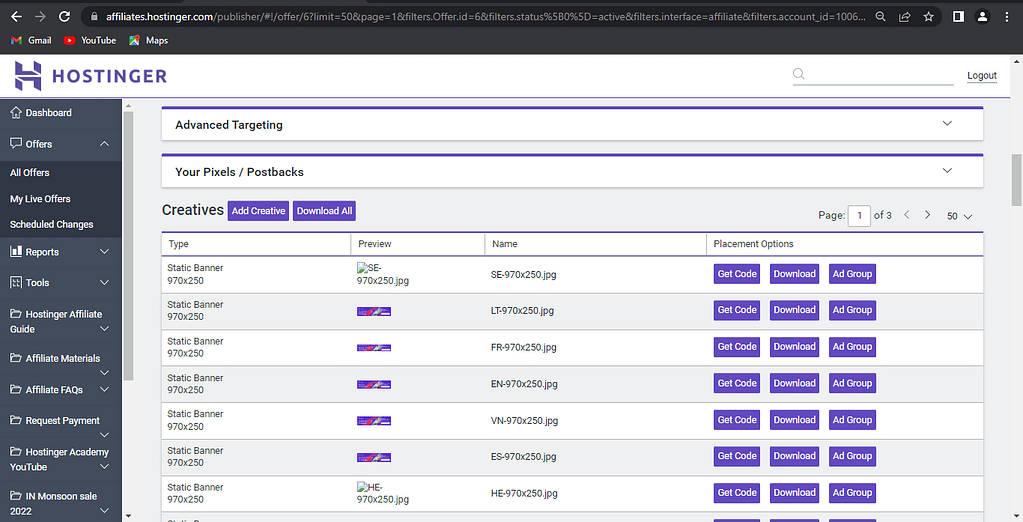Screen dimensions: 1023x522
Task: Open Scheduled Changes in the sidebar
Action: coord(52,224)
